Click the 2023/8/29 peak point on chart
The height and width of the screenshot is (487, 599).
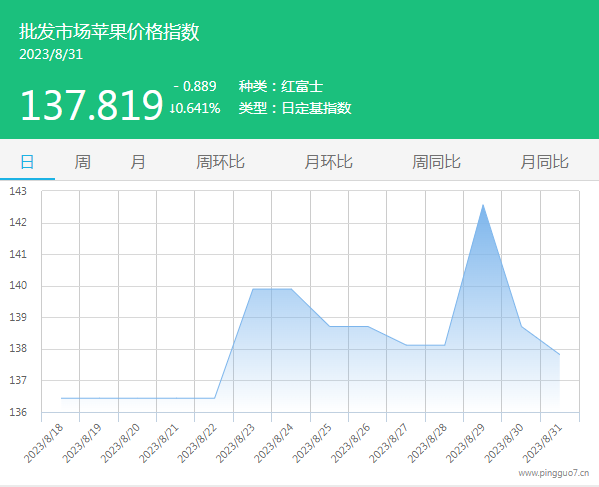[x=483, y=205]
